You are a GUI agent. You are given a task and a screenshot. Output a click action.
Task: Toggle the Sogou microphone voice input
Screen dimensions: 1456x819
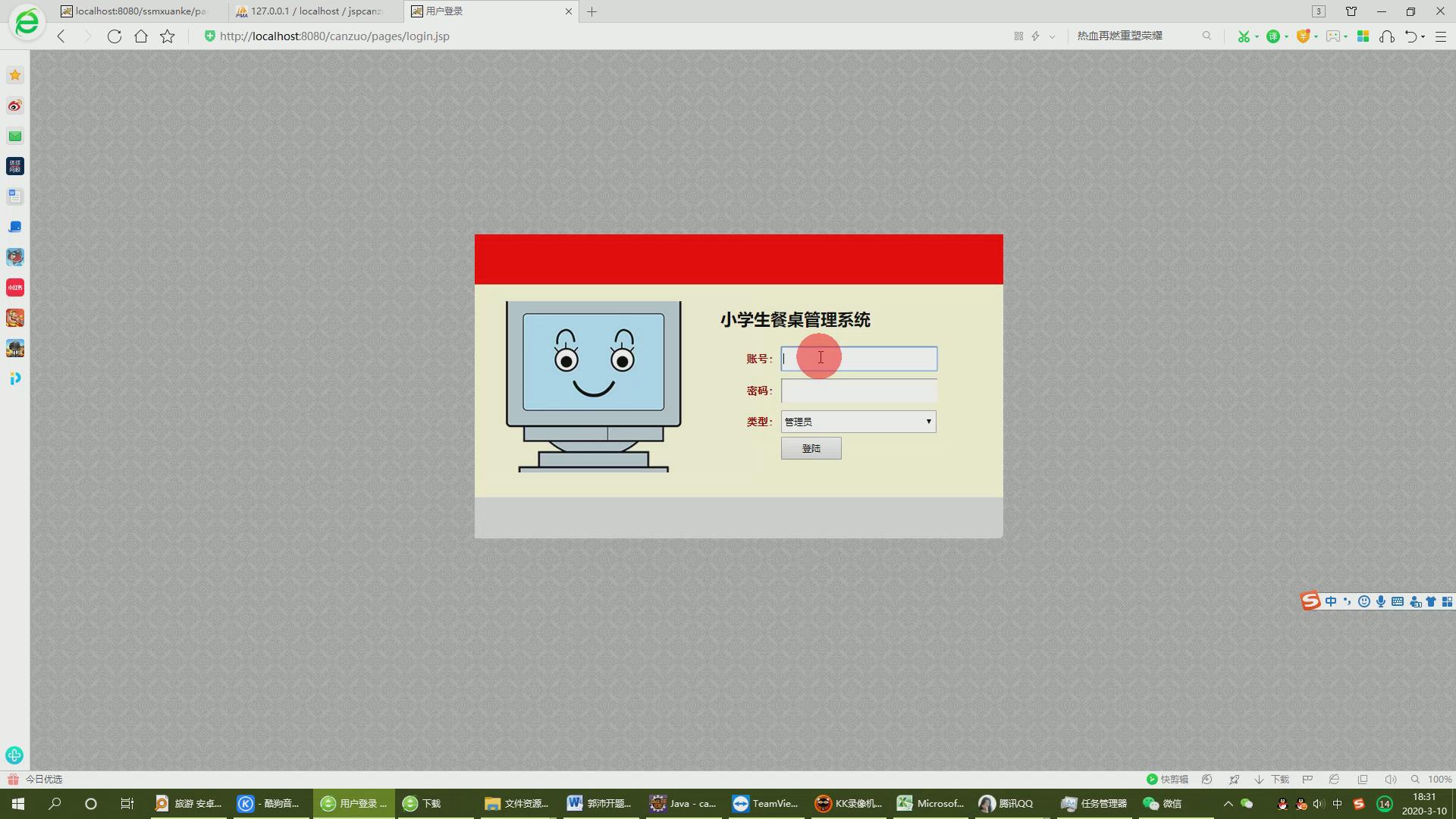pos(1381,601)
